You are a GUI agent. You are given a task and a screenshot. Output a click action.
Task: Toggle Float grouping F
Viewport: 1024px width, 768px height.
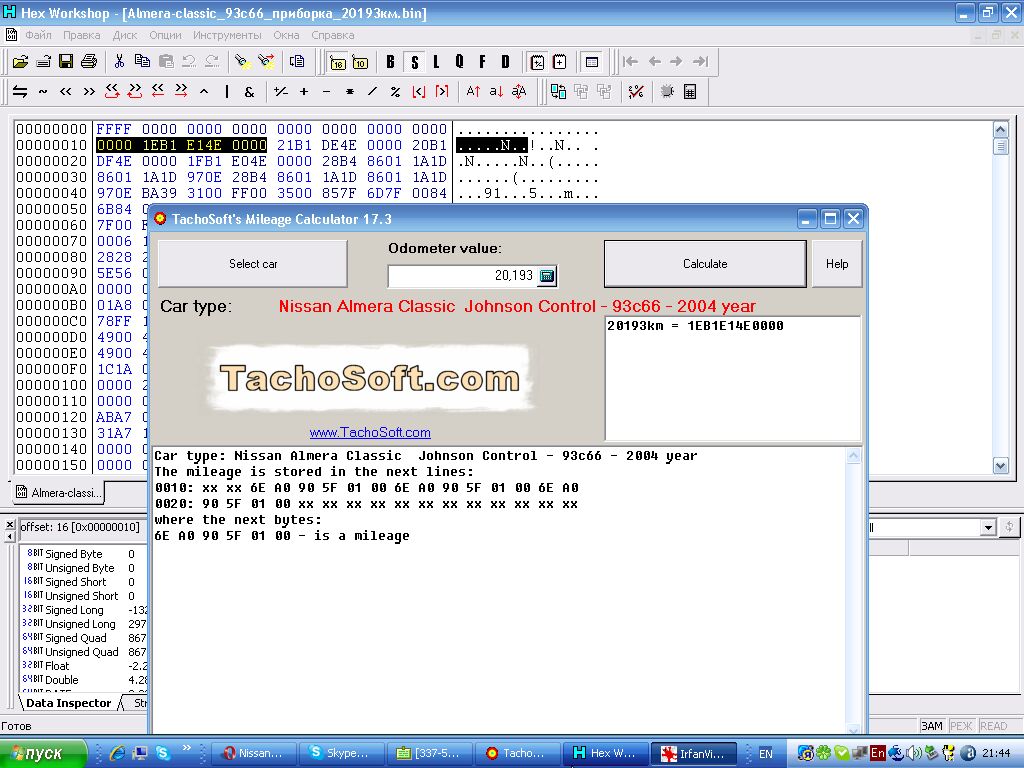click(483, 63)
